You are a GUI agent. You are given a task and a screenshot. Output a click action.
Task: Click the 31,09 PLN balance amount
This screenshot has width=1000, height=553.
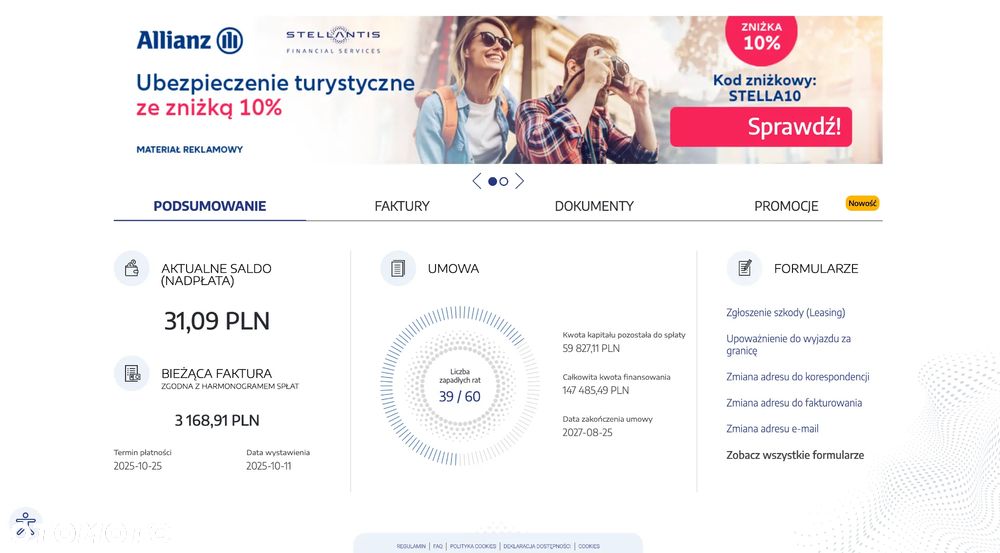tap(217, 321)
